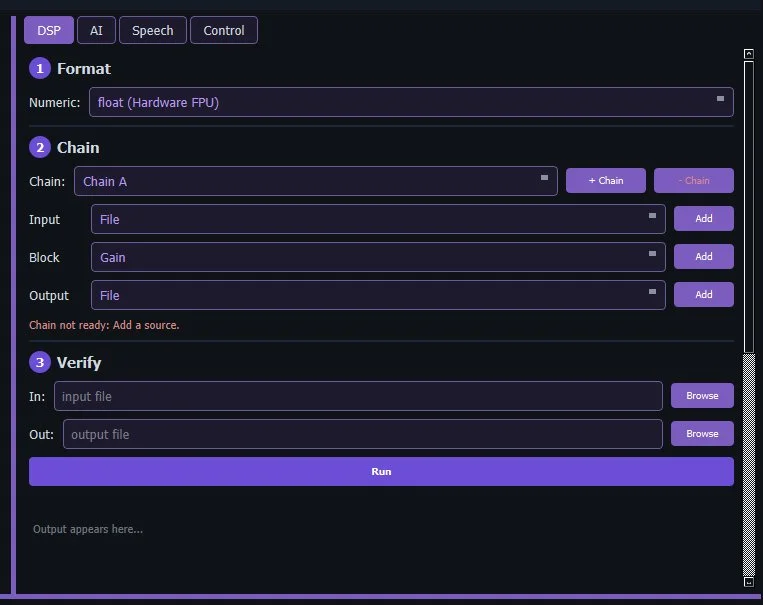Click the 'Output appears here...' text area
The image size is (763, 605).
tap(88, 529)
